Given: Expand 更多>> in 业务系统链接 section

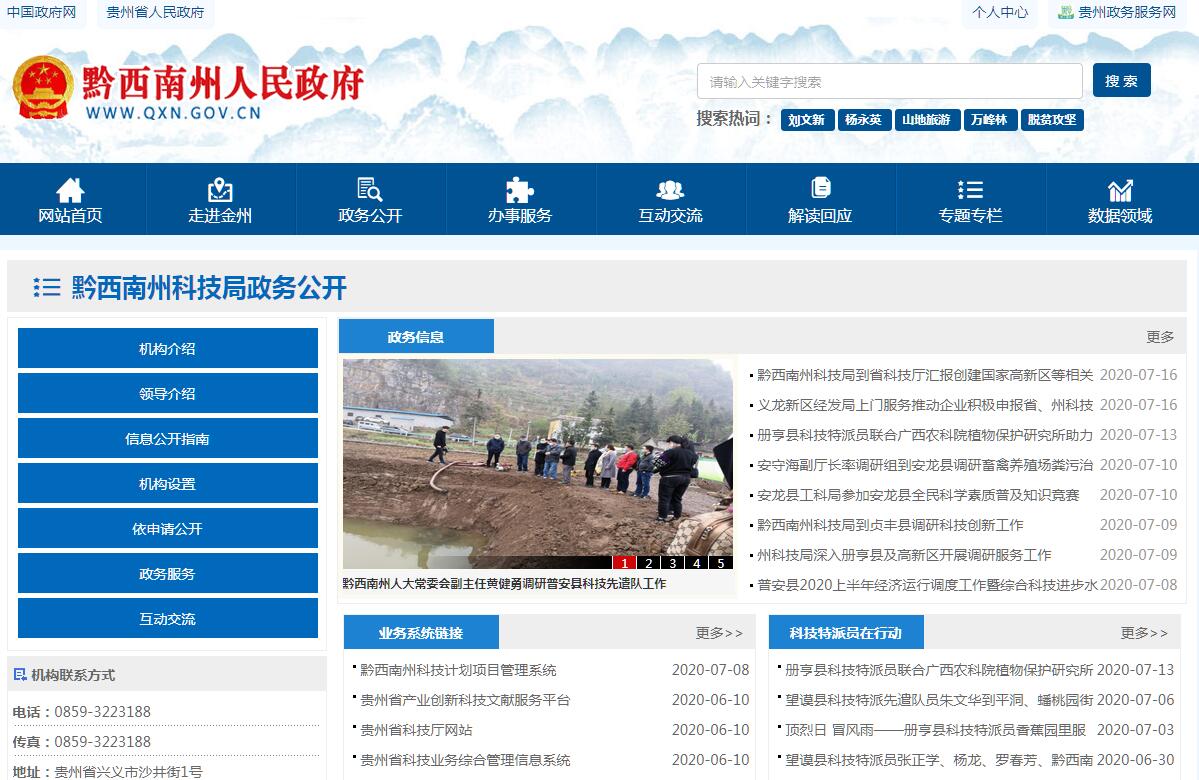Looking at the screenshot, I should coord(719,633).
